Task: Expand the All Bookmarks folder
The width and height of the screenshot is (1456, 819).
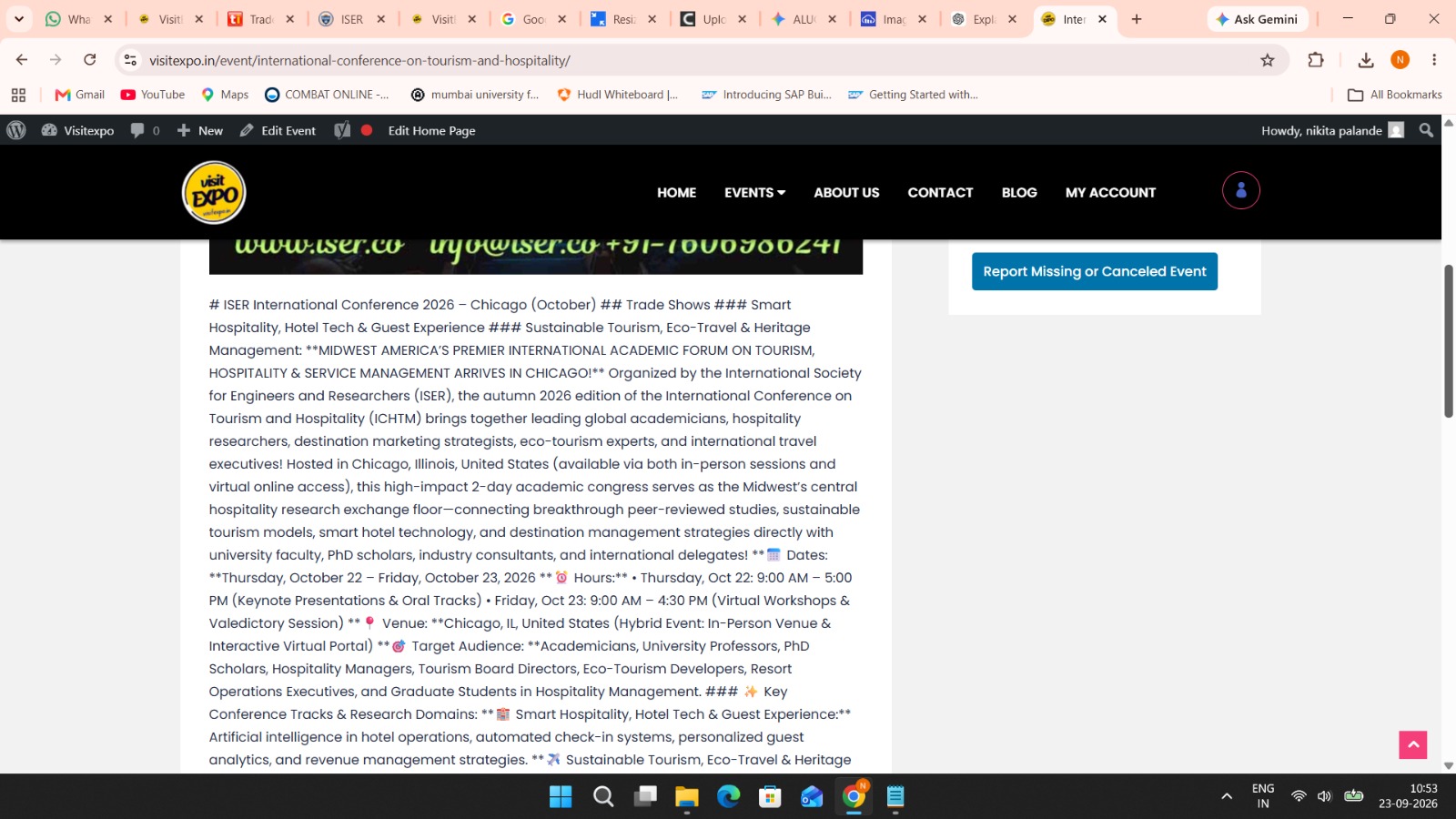Action: pos(1395,95)
